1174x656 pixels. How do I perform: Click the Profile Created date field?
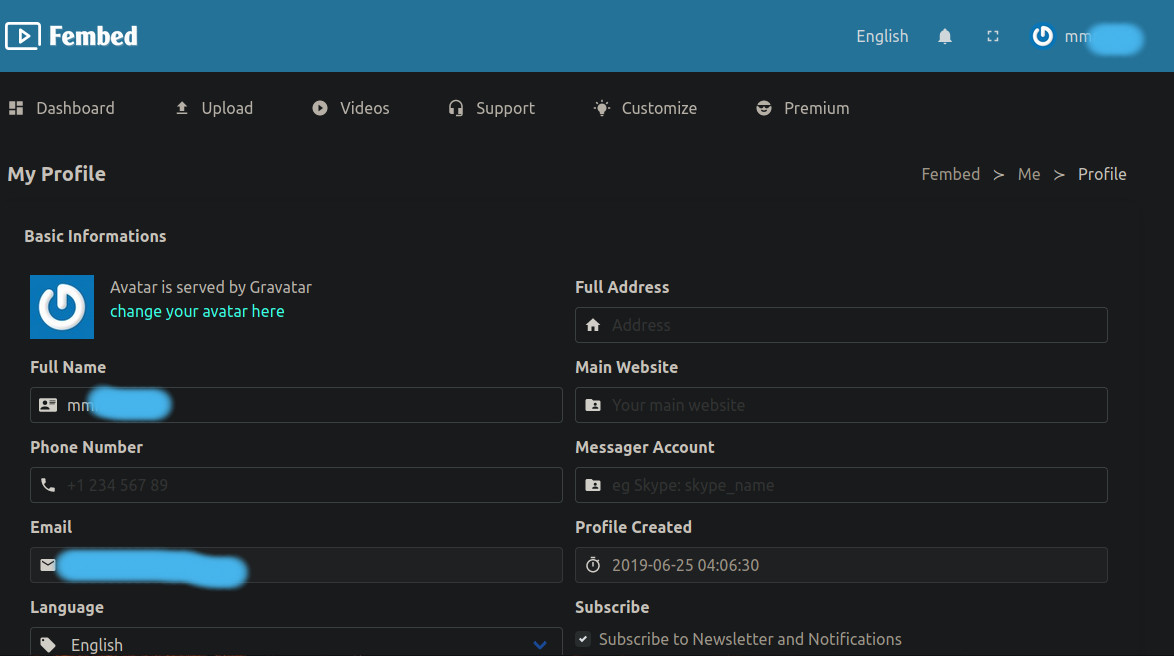tap(841, 565)
